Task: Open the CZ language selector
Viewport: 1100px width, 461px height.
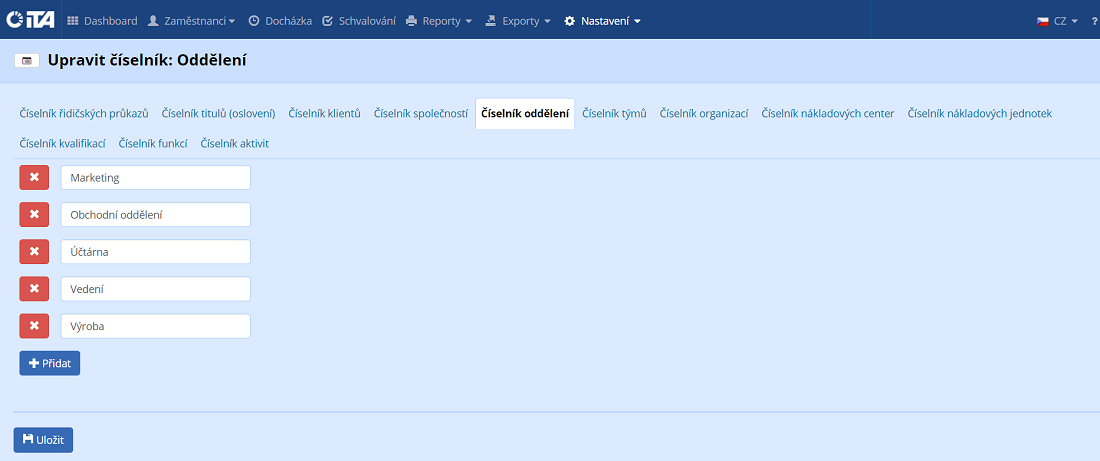Action: 1057,21
